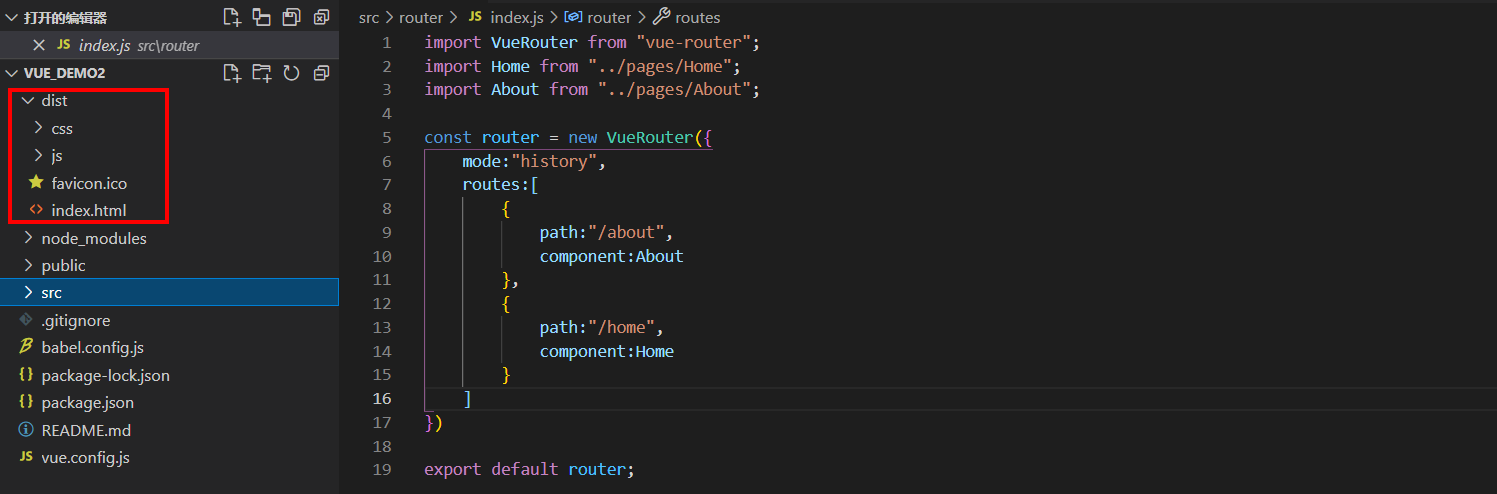1497x494 pixels.
Task: Click Save All icon in Open Editors
Action: [x=291, y=17]
